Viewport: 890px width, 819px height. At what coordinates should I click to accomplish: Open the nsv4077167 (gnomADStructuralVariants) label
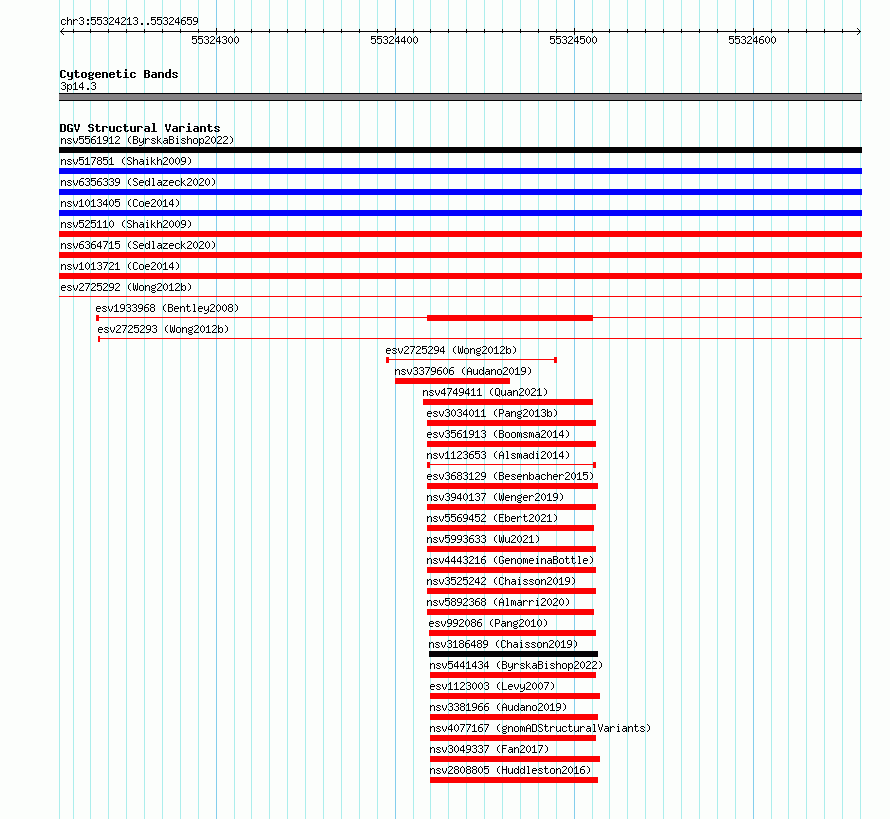[540, 728]
